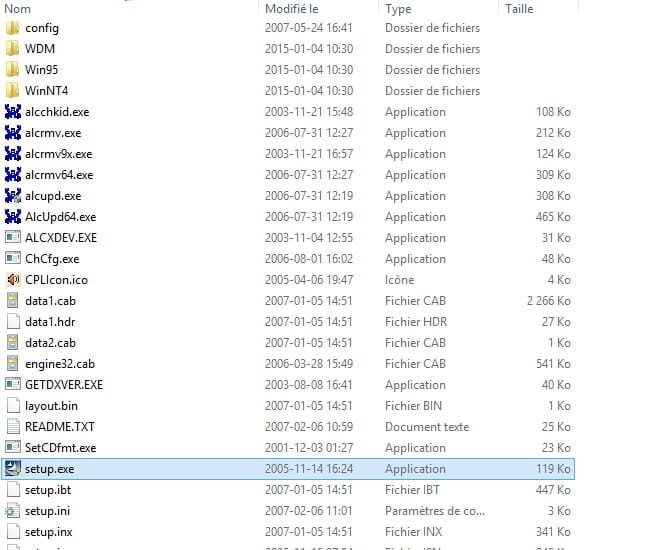Select the setup.ibt file name

[x=48, y=490]
